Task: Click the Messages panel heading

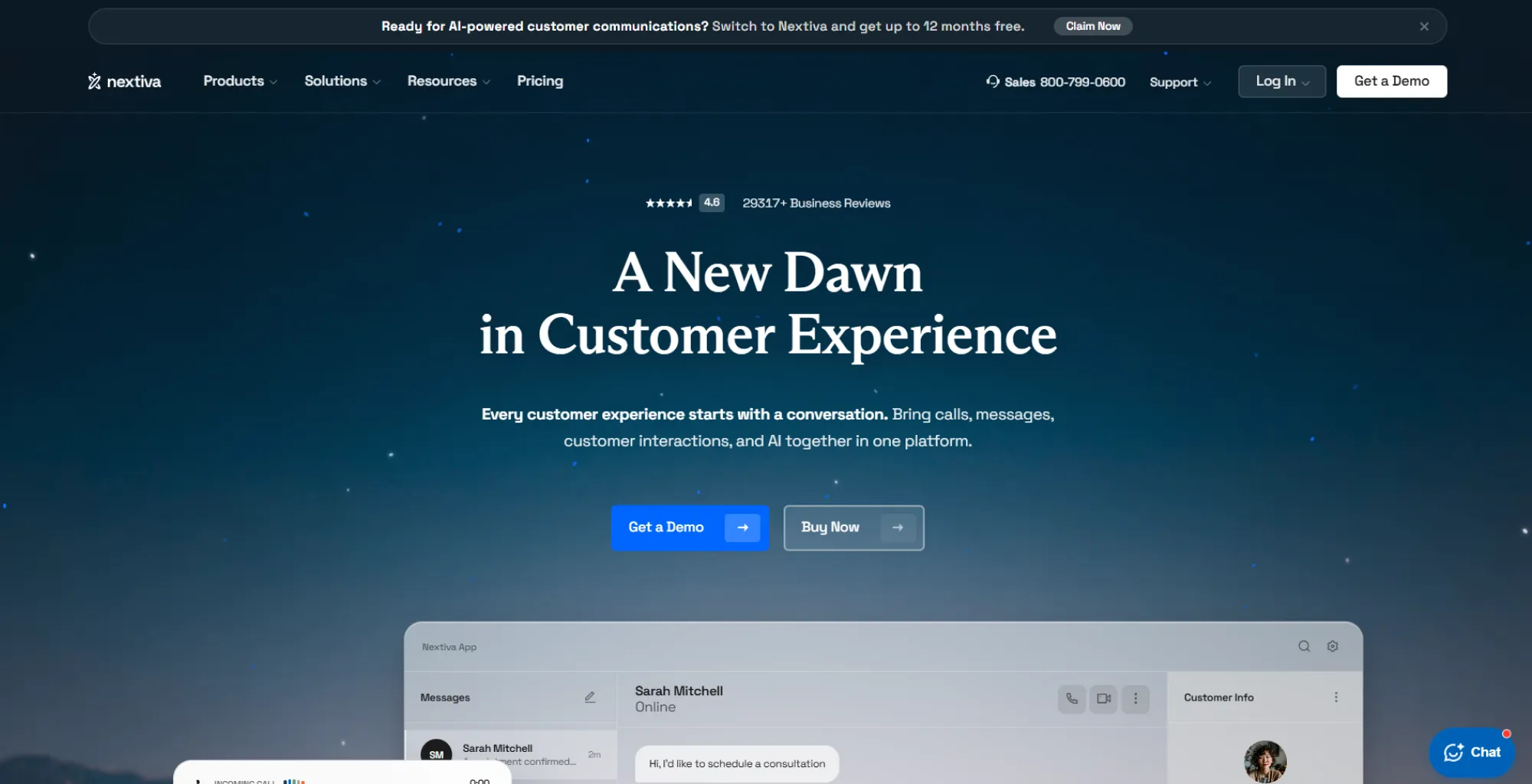Action: pos(445,697)
